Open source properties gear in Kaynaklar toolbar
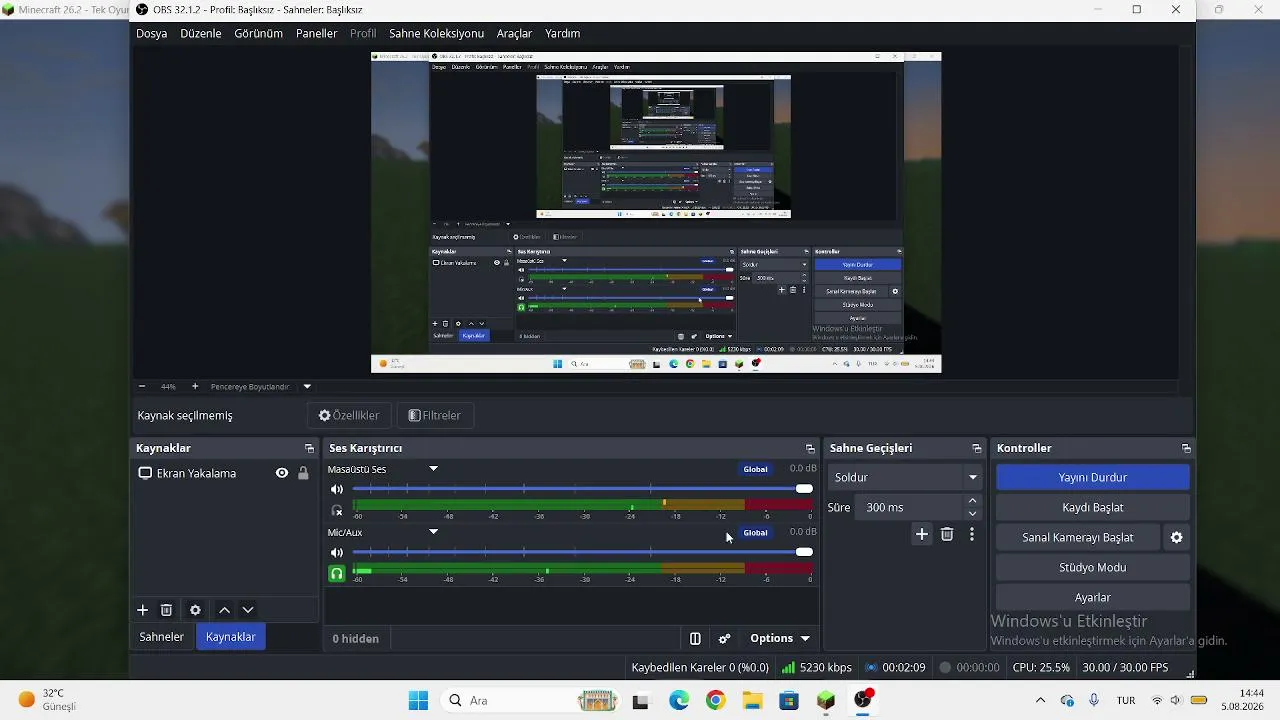Image resolution: width=1280 pixels, height=720 pixels. pyautogui.click(x=195, y=610)
